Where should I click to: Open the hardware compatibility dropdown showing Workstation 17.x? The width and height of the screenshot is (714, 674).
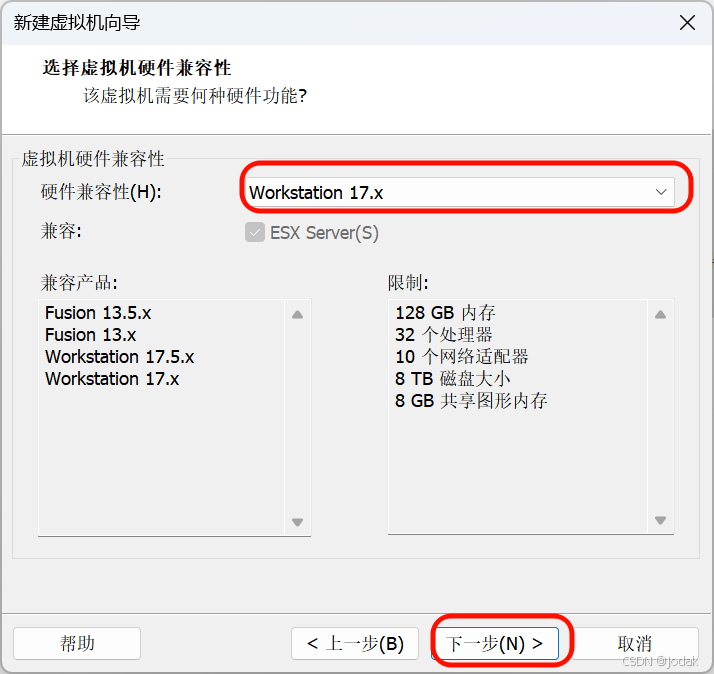459,192
